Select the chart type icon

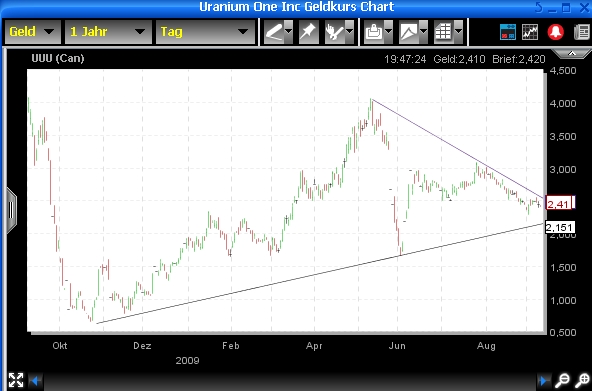tap(409, 32)
